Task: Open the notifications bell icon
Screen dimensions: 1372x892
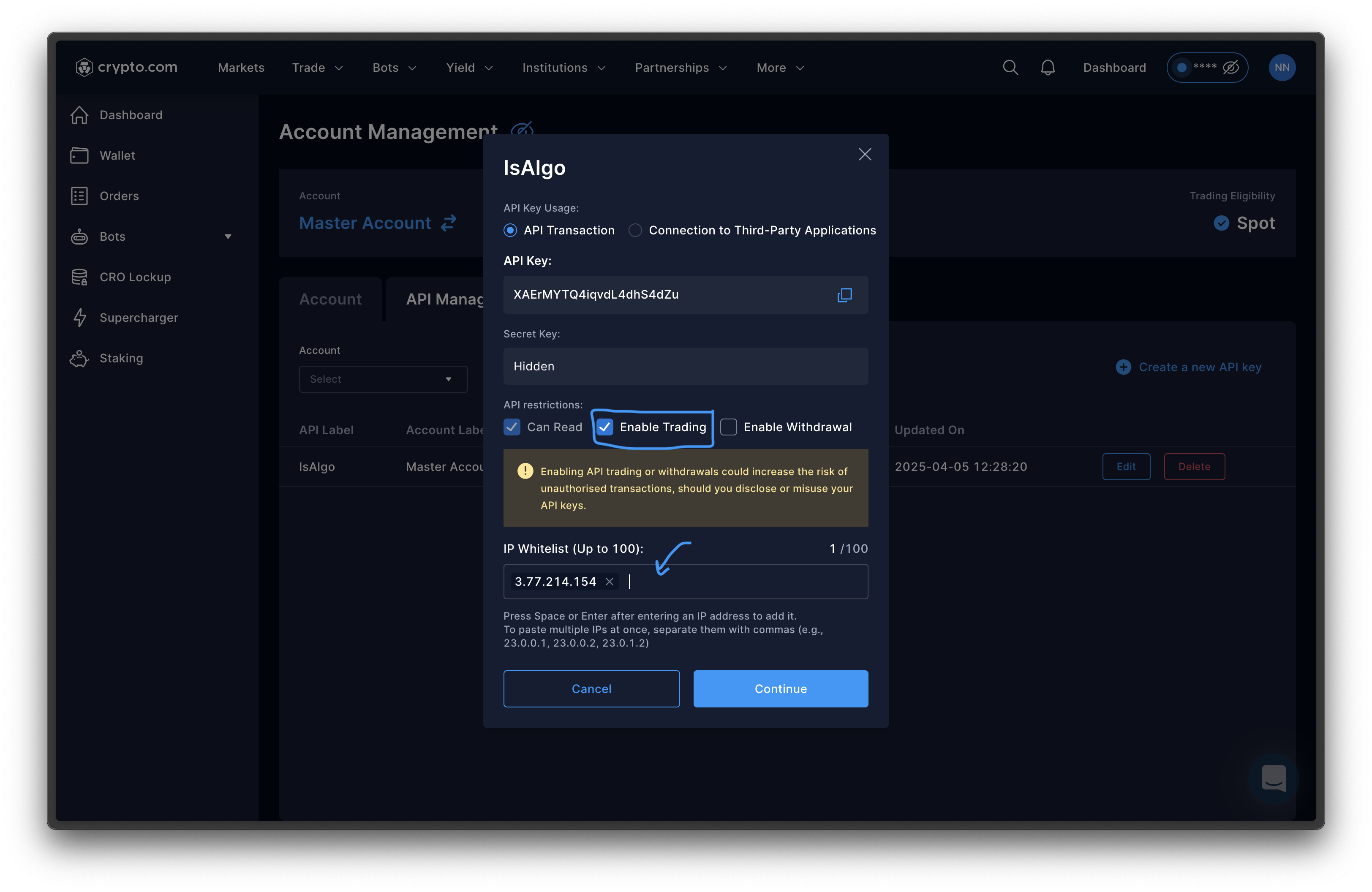Action: 1048,68
